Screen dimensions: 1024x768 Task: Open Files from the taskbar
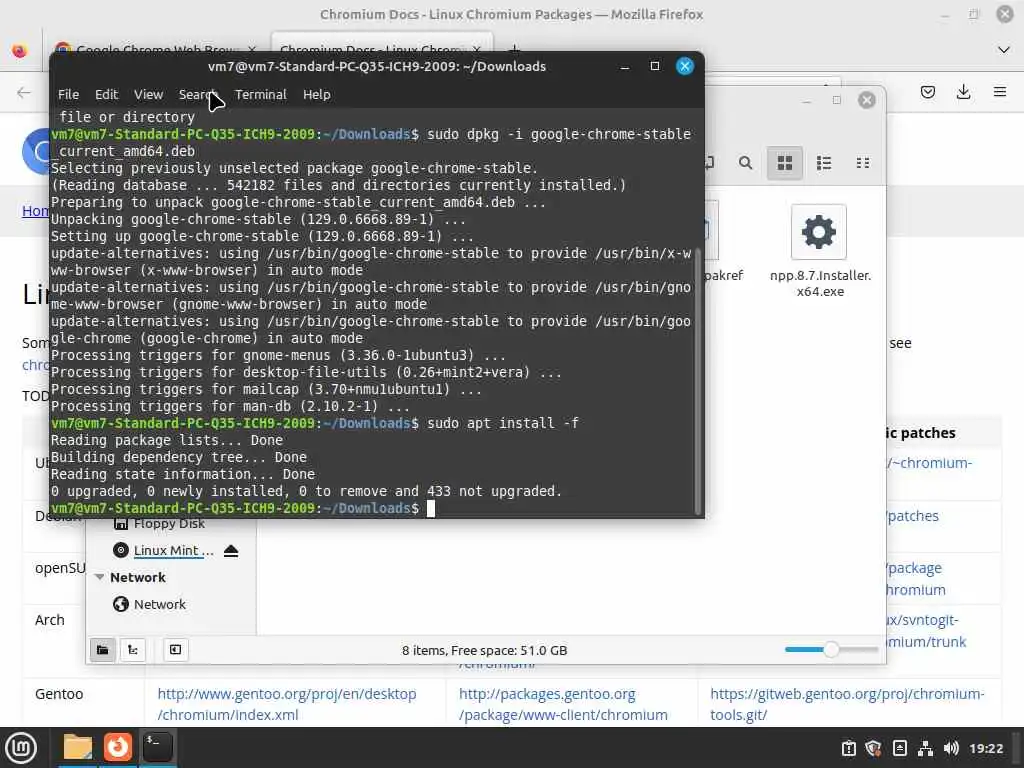pos(78,747)
